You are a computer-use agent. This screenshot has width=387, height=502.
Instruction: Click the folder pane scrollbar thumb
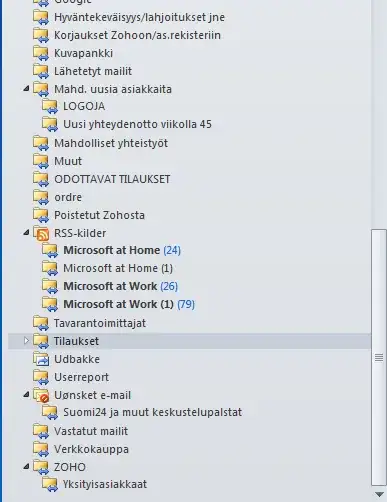(x=379, y=357)
